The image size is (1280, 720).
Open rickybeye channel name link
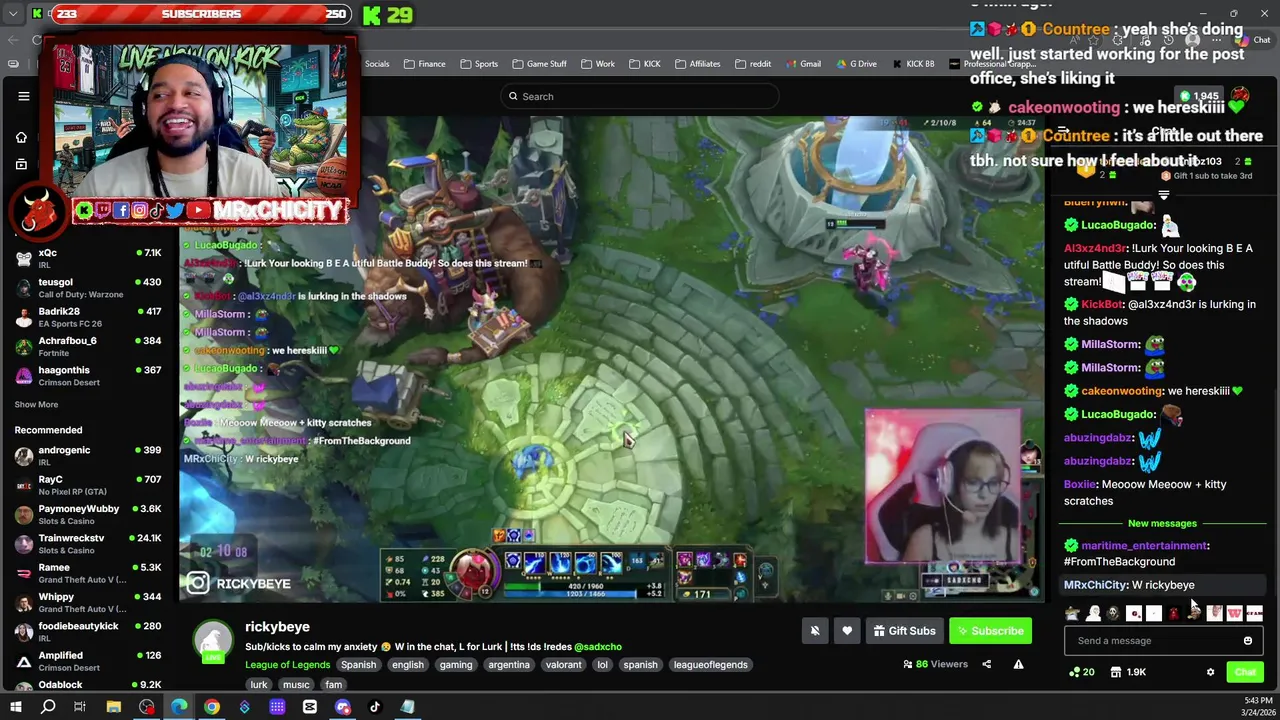(277, 627)
